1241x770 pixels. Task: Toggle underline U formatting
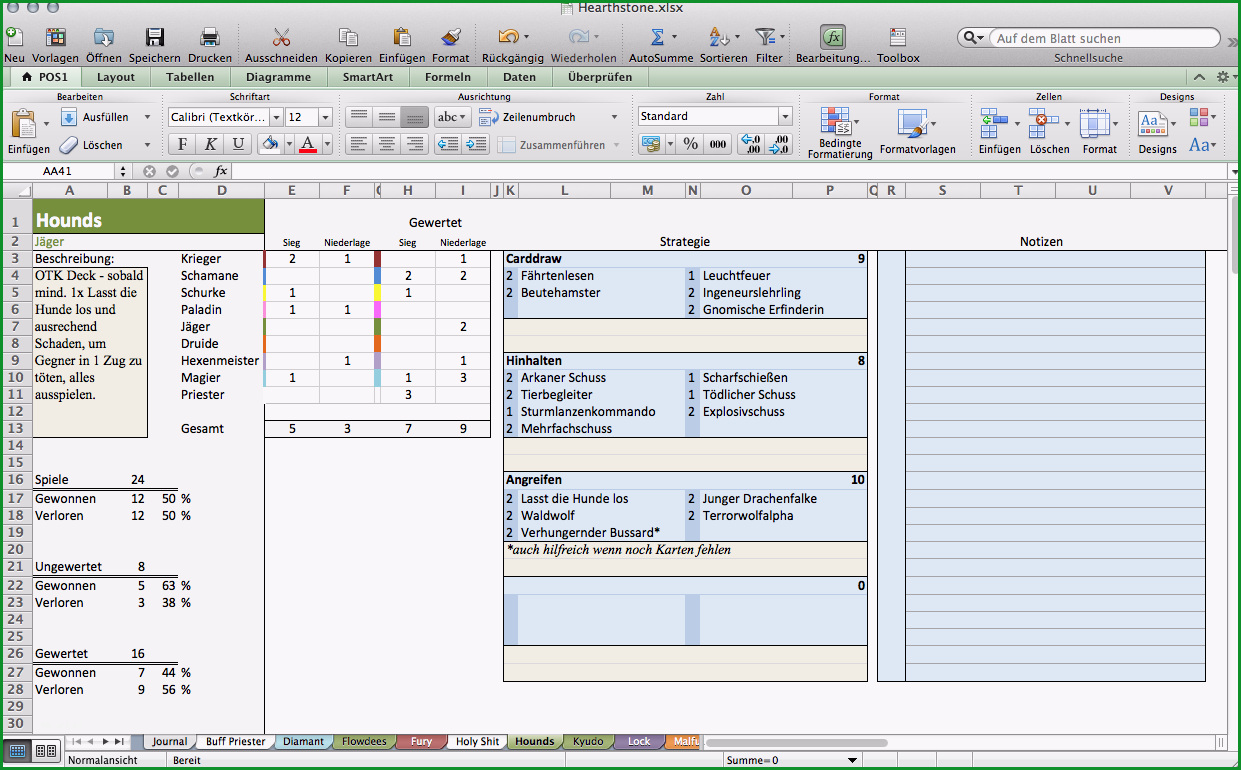(x=238, y=144)
